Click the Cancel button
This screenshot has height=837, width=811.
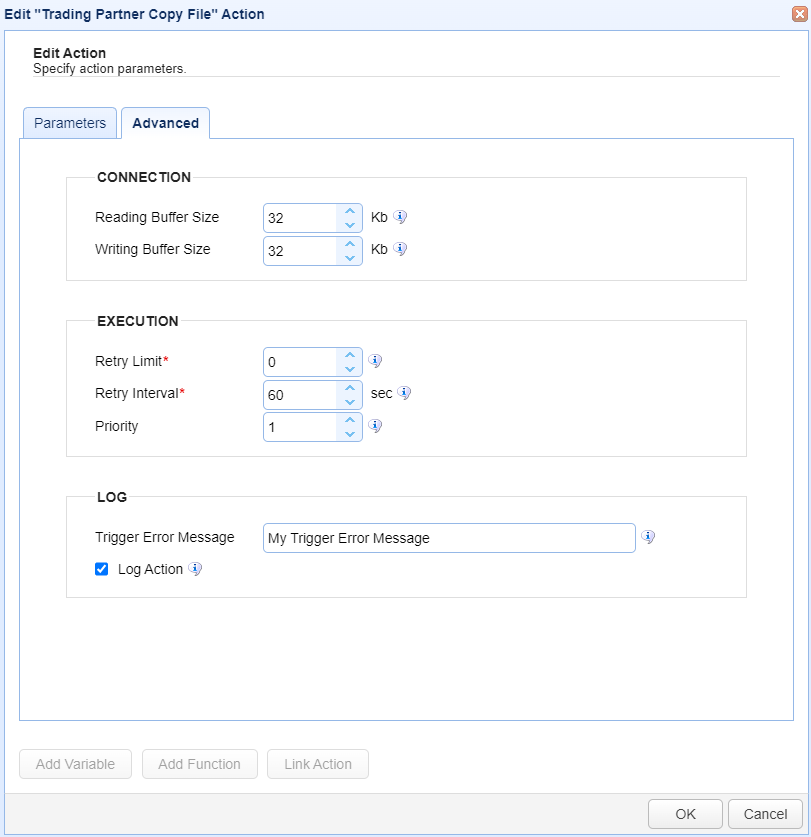[765, 814]
